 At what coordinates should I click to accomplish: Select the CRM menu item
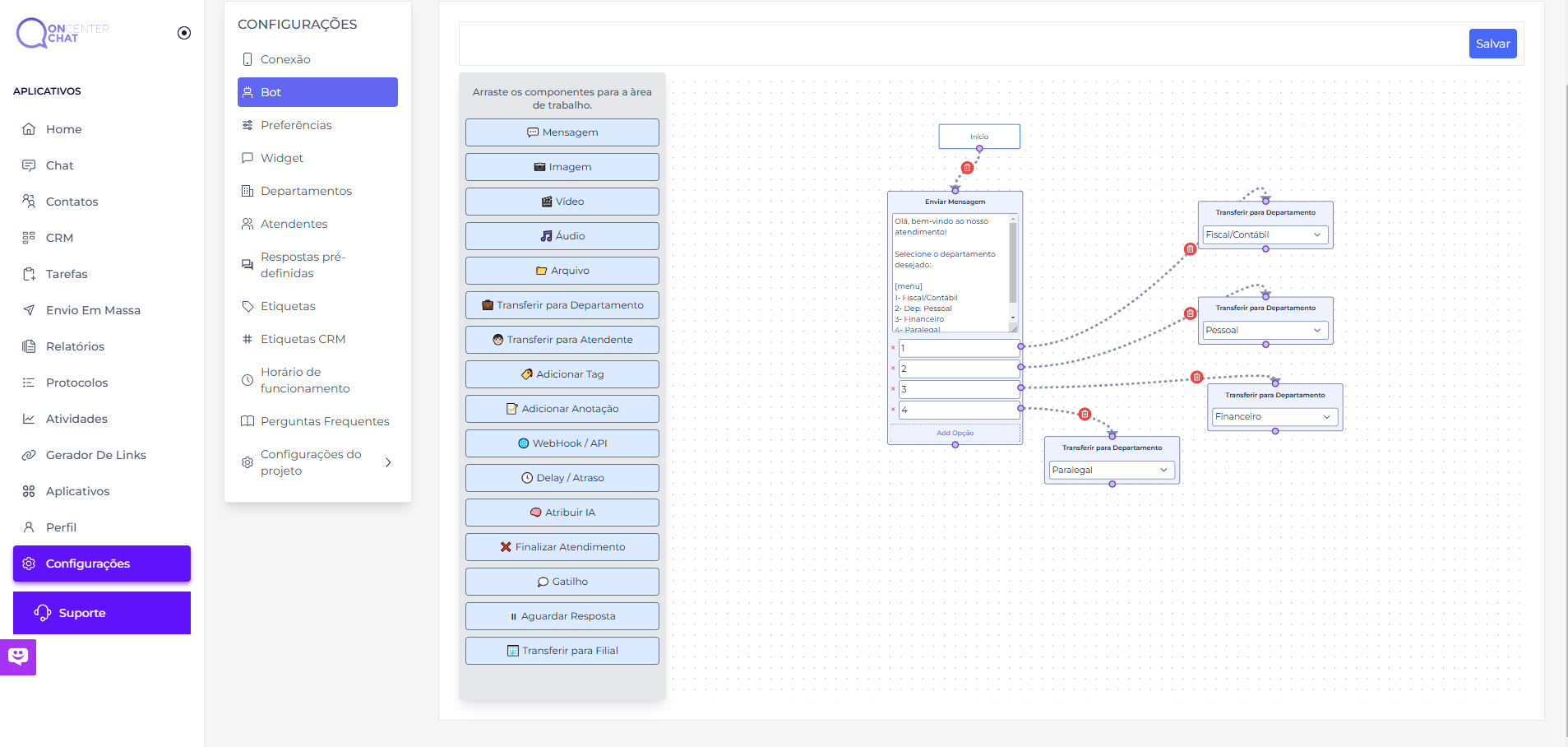[x=59, y=238]
